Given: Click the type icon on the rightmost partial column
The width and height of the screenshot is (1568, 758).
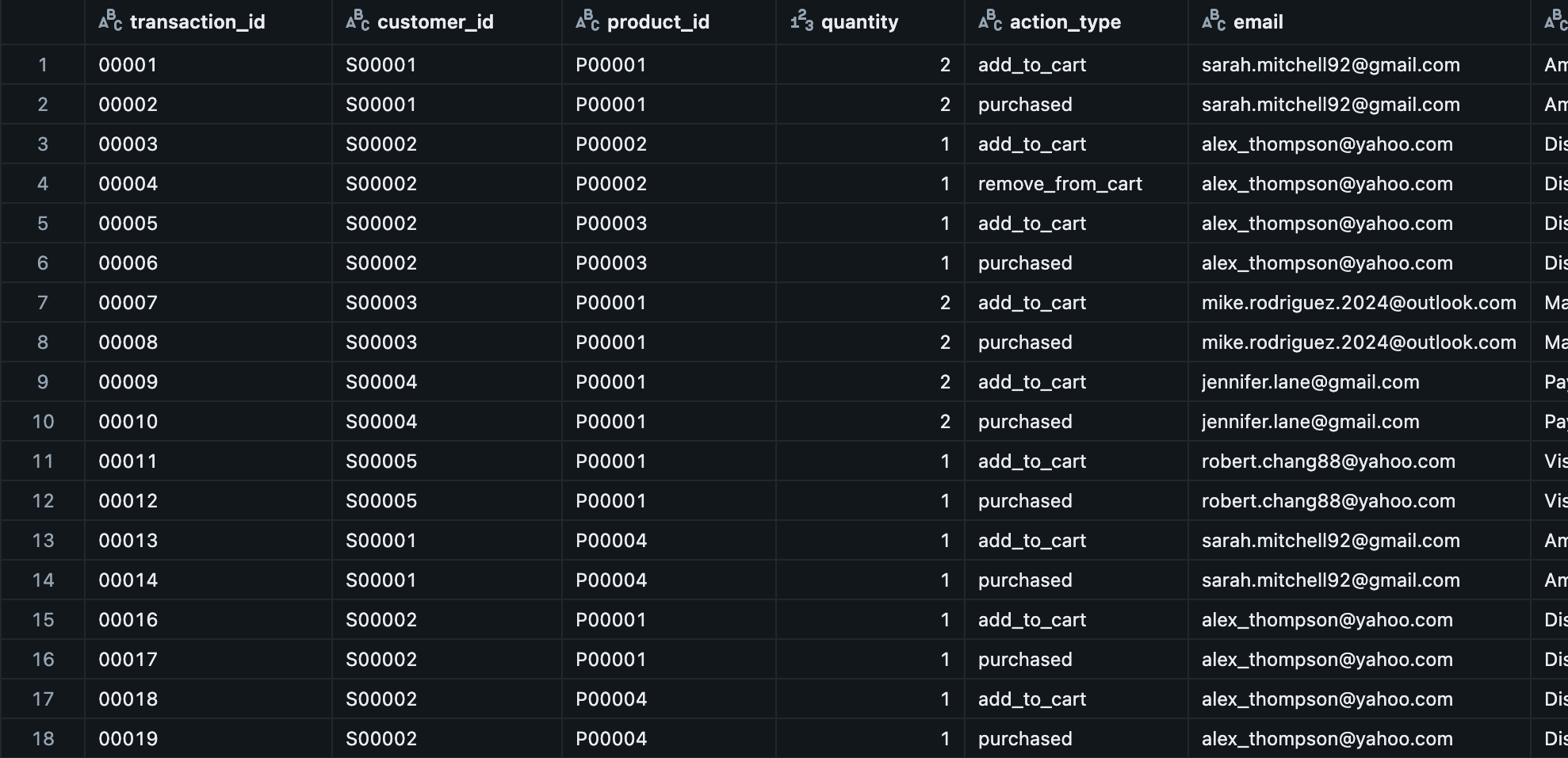Looking at the screenshot, I should point(1552,21).
